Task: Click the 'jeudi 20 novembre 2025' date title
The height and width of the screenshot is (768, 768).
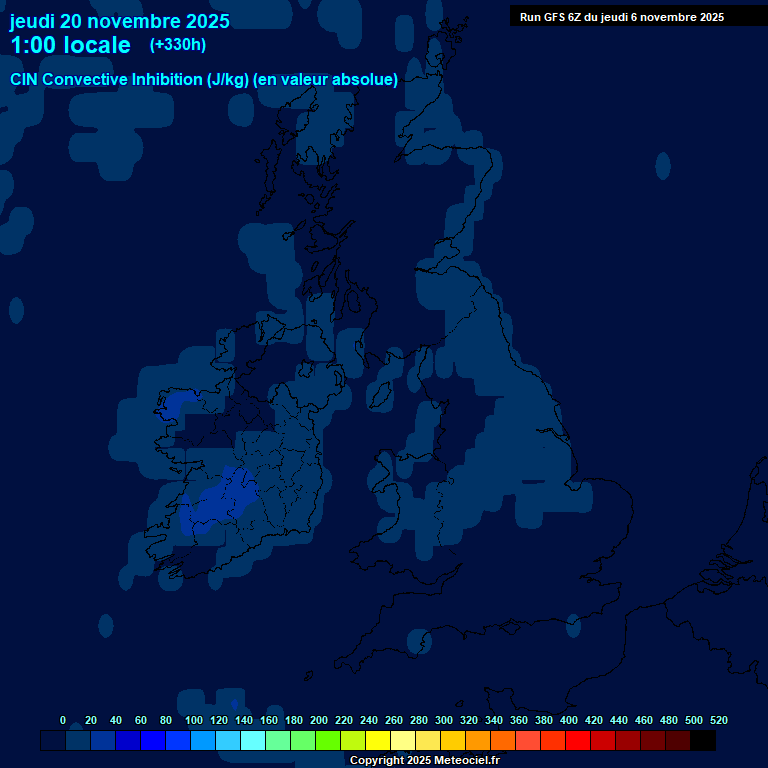Action: [x=119, y=21]
